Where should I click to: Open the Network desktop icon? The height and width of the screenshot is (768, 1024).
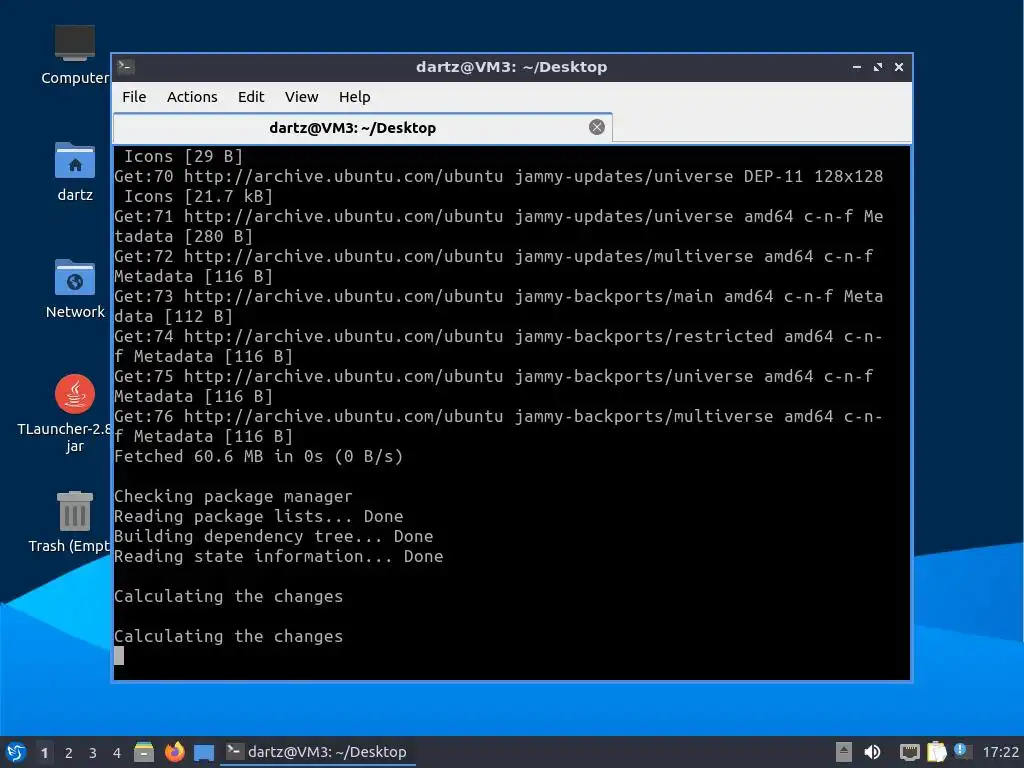tap(74, 289)
